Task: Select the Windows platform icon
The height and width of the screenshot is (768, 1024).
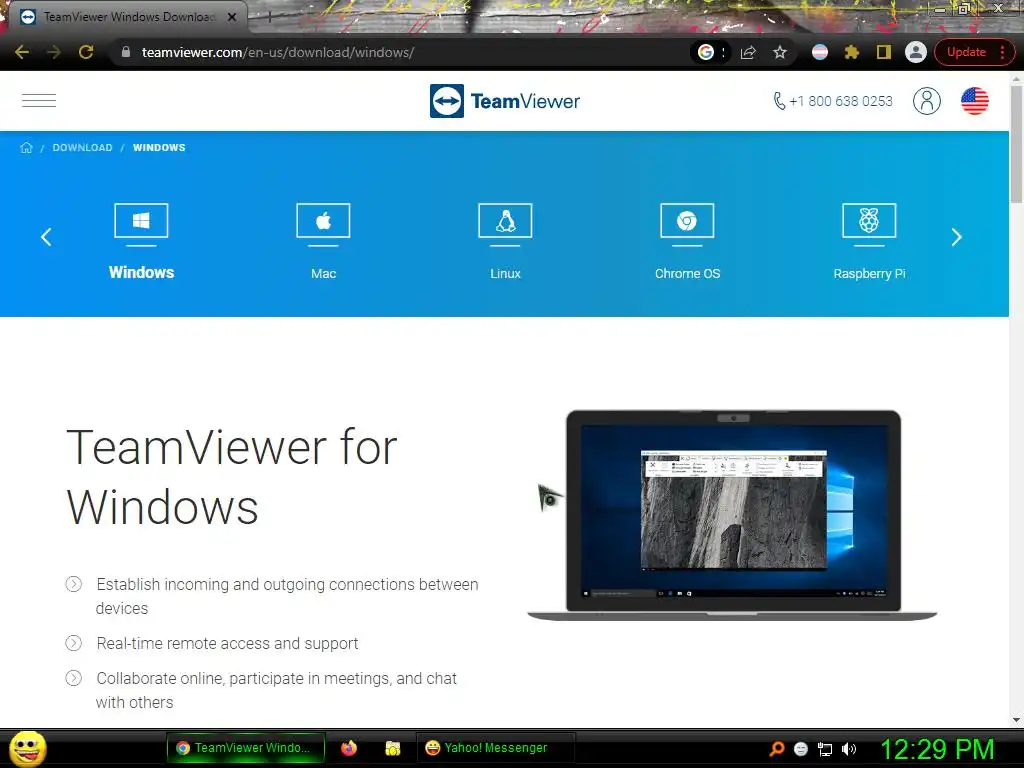Action: [141, 224]
